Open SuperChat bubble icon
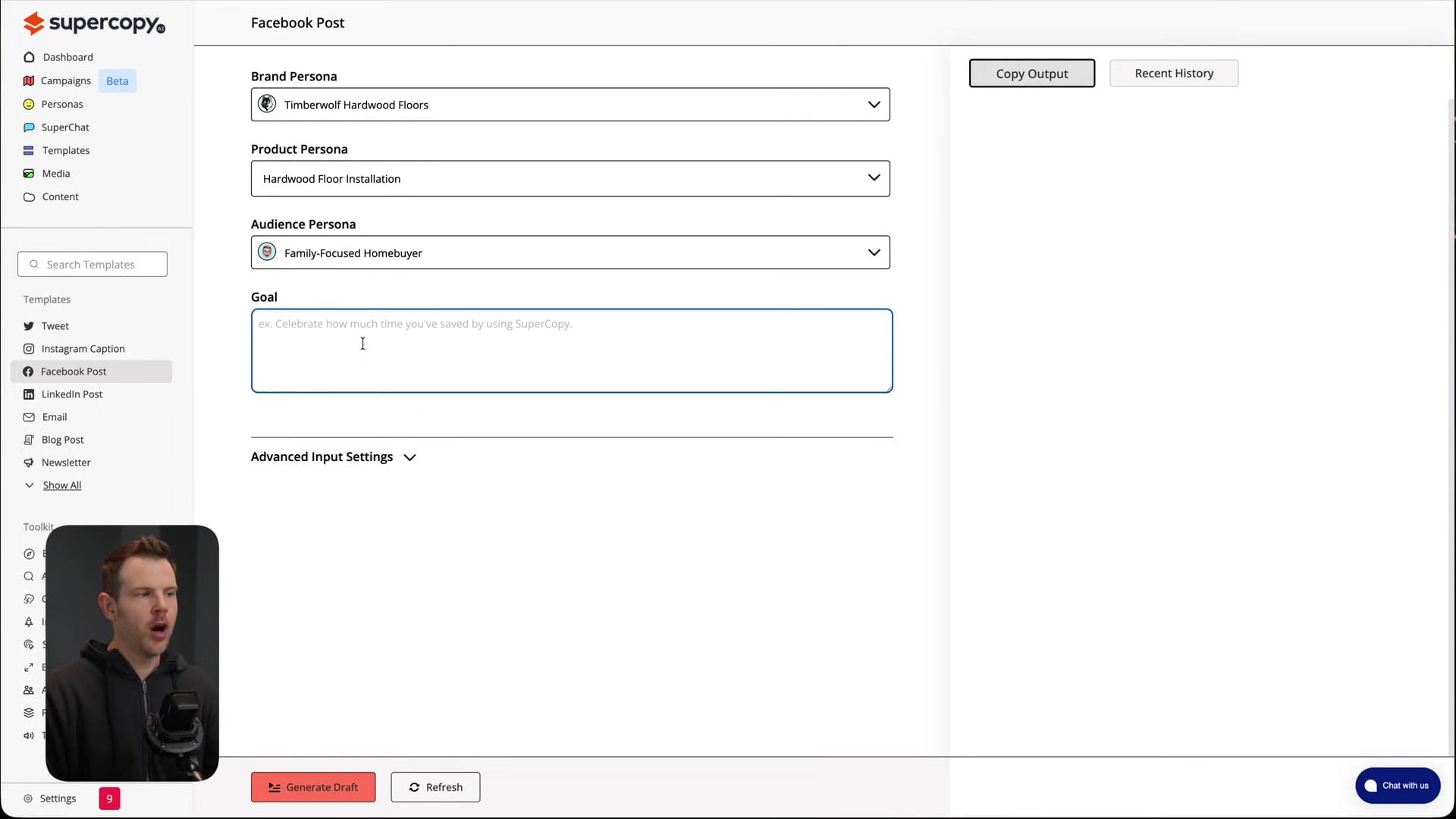 coord(29,127)
